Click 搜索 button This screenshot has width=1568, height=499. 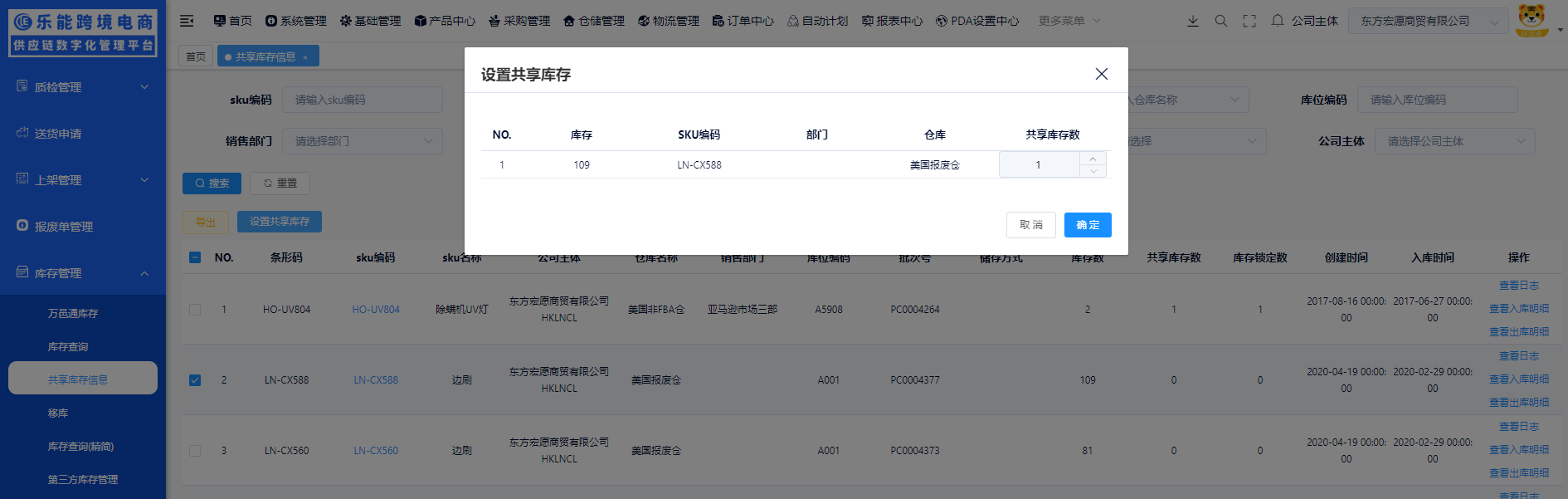pos(212,183)
